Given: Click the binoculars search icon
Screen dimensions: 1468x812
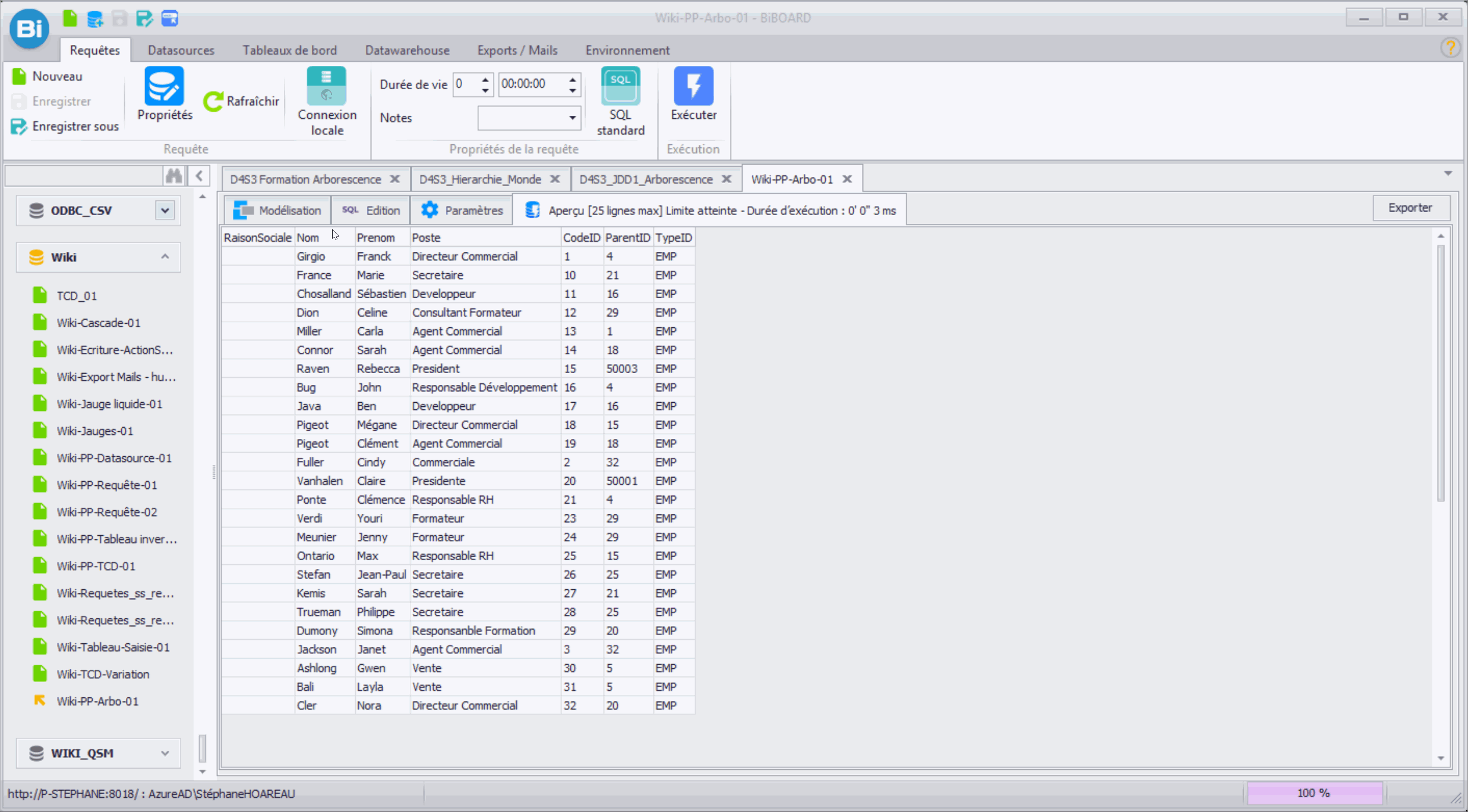Looking at the screenshot, I should tap(174, 176).
